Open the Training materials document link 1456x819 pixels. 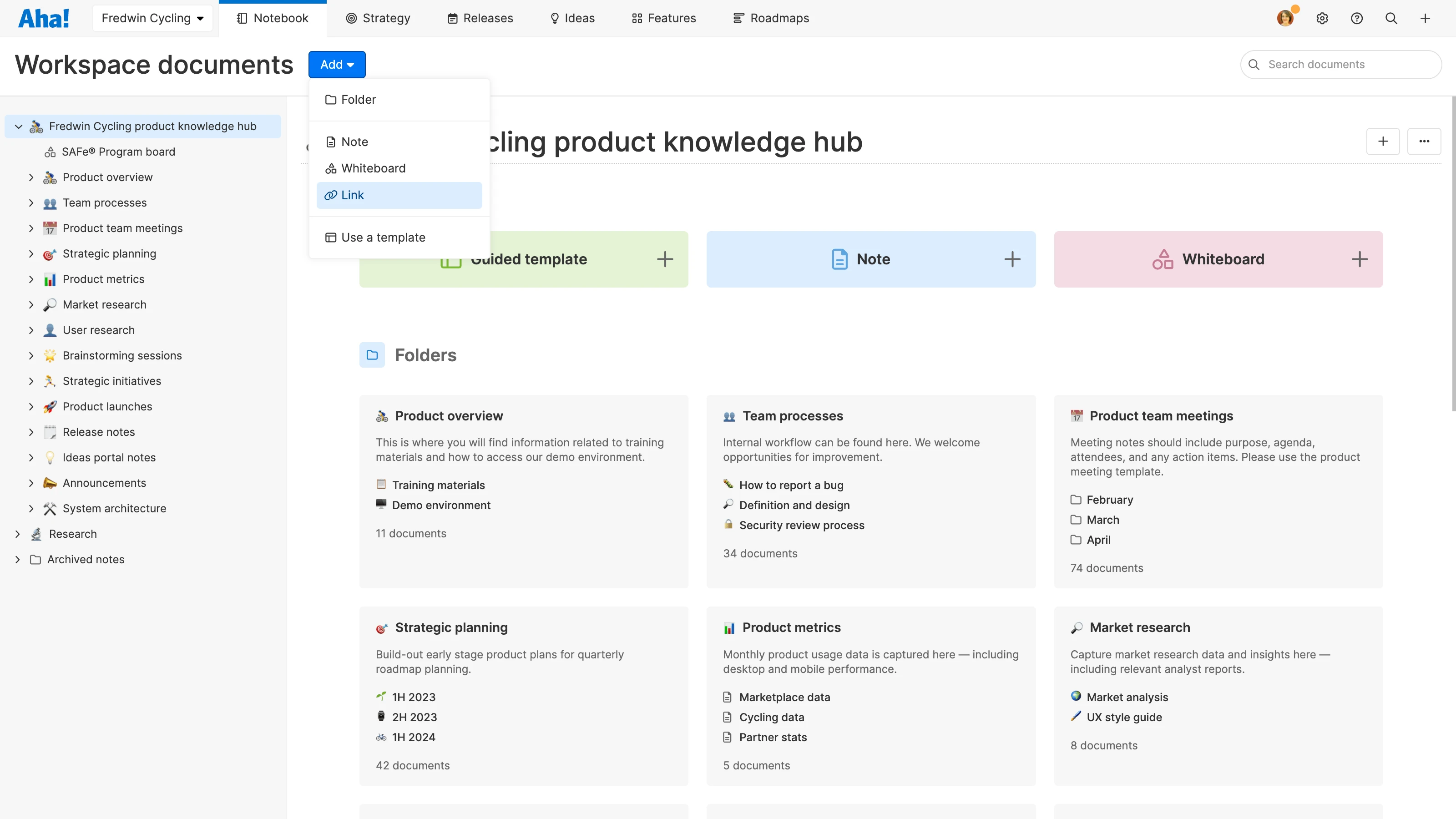click(439, 485)
